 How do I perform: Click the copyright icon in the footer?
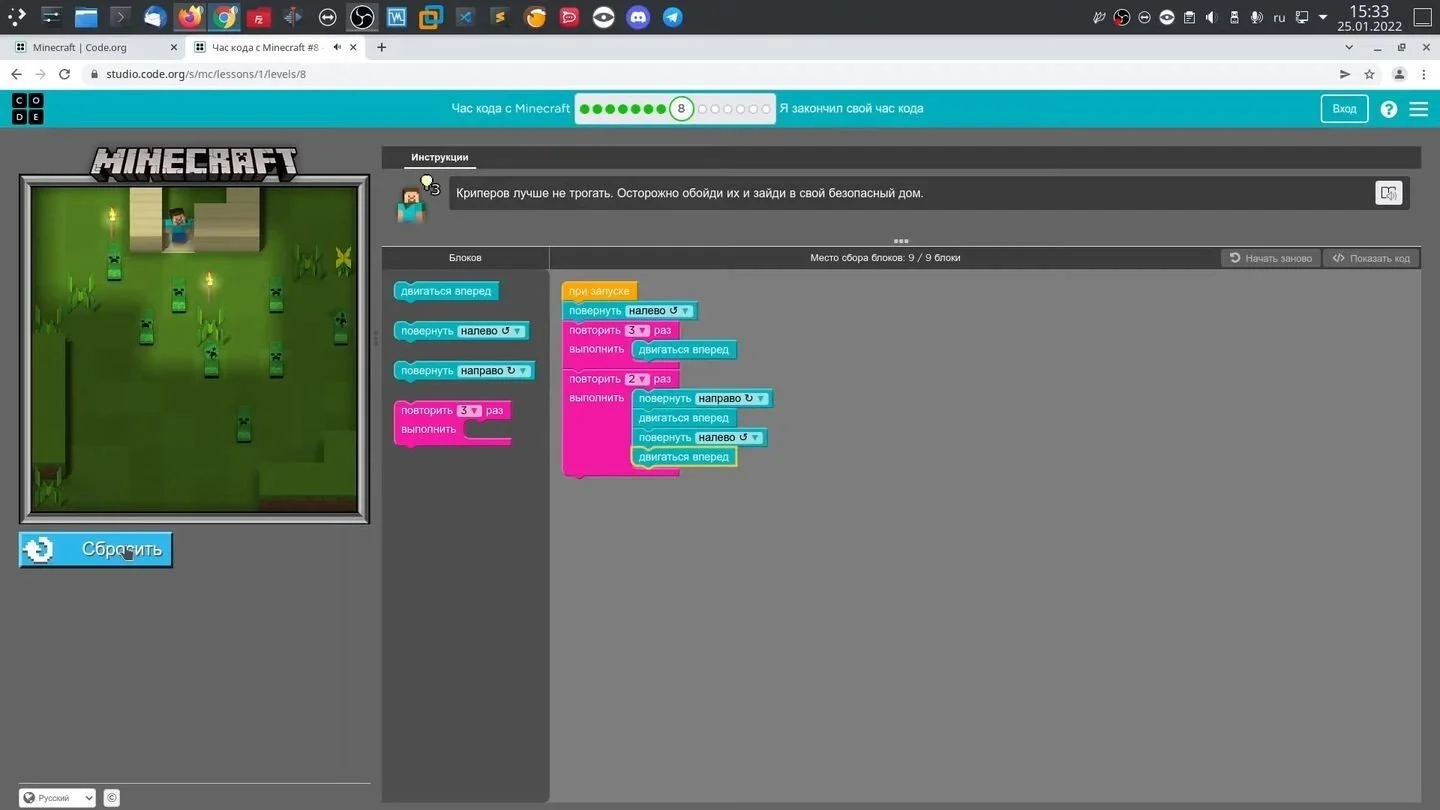coord(112,798)
